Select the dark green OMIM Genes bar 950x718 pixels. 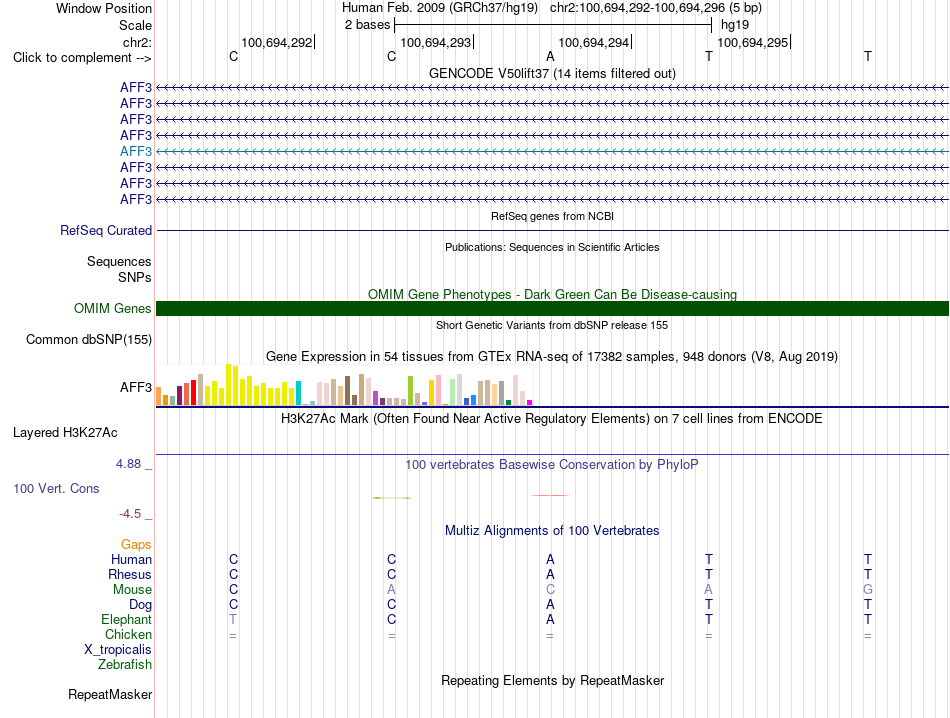pos(552,308)
